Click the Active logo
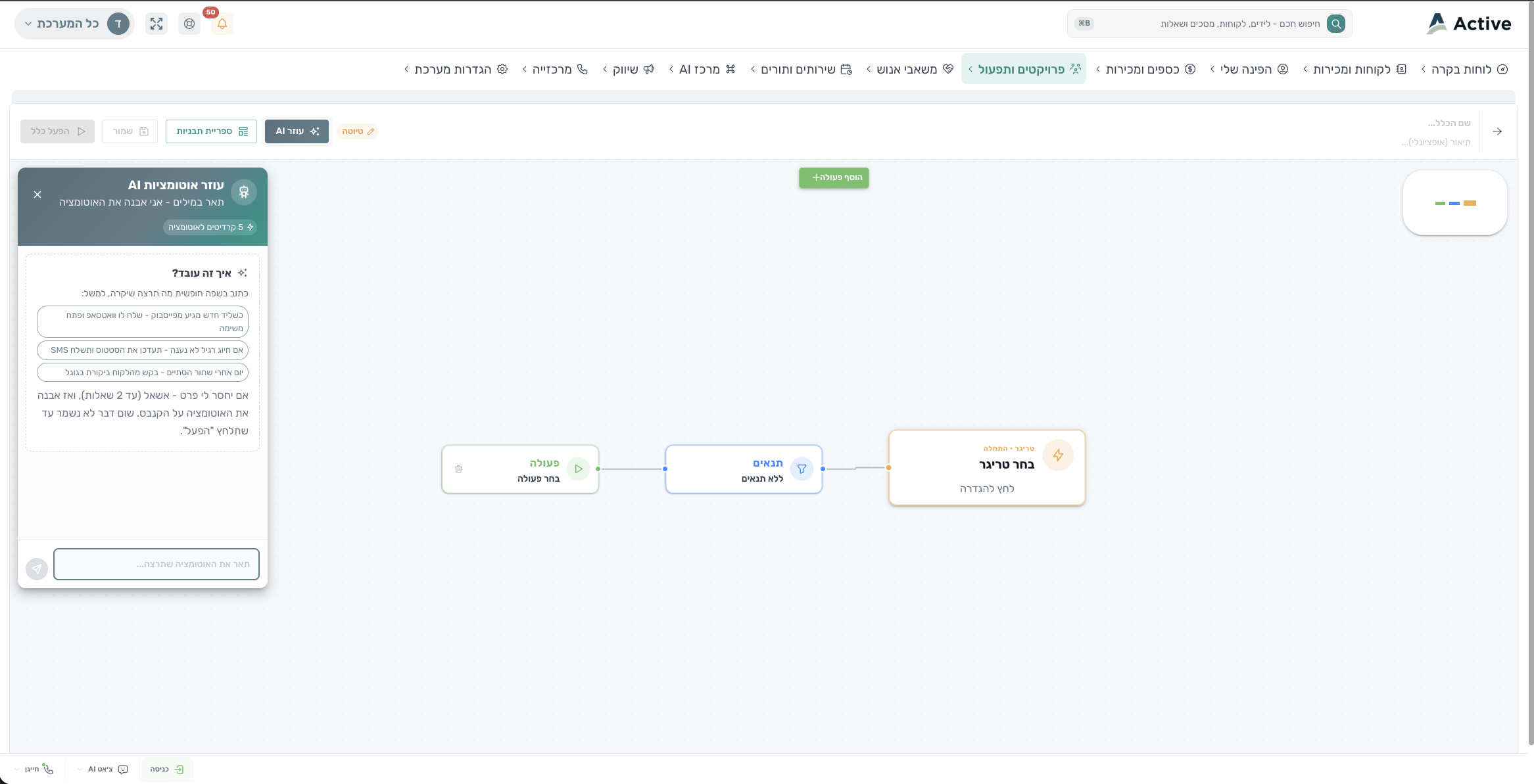 [1469, 24]
